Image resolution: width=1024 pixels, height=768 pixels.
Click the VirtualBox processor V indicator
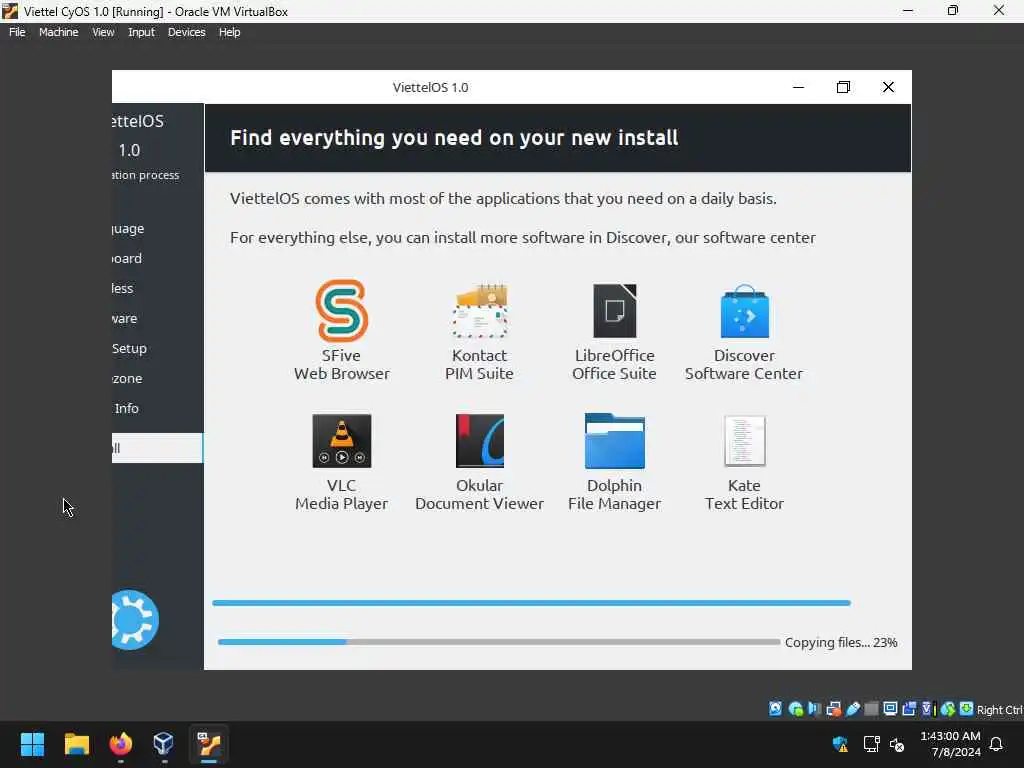pos(928,709)
